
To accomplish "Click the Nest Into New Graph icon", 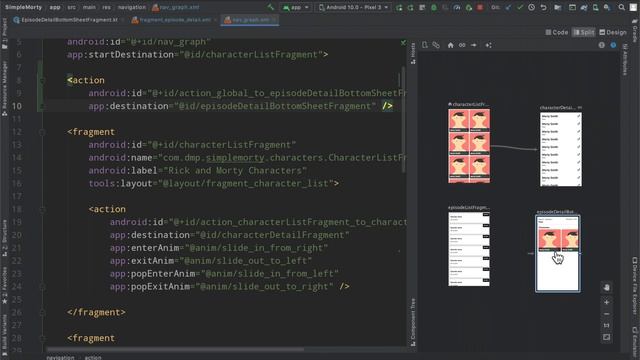I will (x=436, y=45).
